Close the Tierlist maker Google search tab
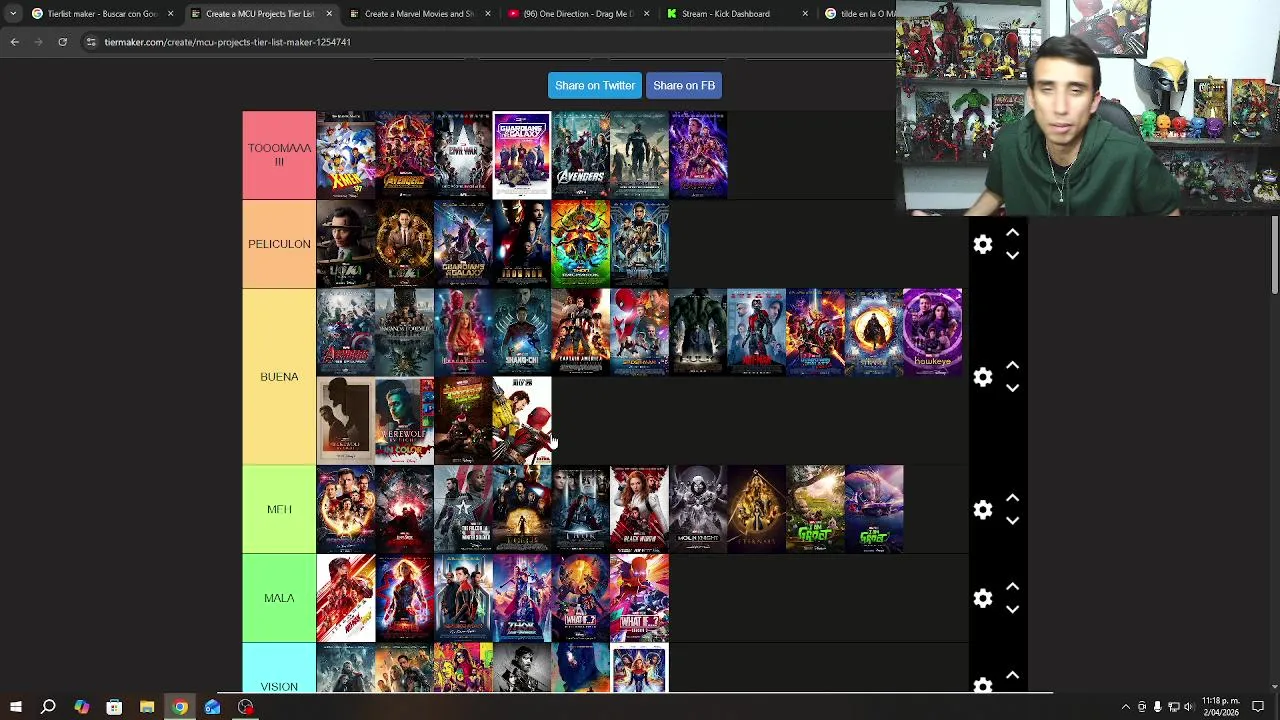This screenshot has height=720, width=1280. point(170,14)
